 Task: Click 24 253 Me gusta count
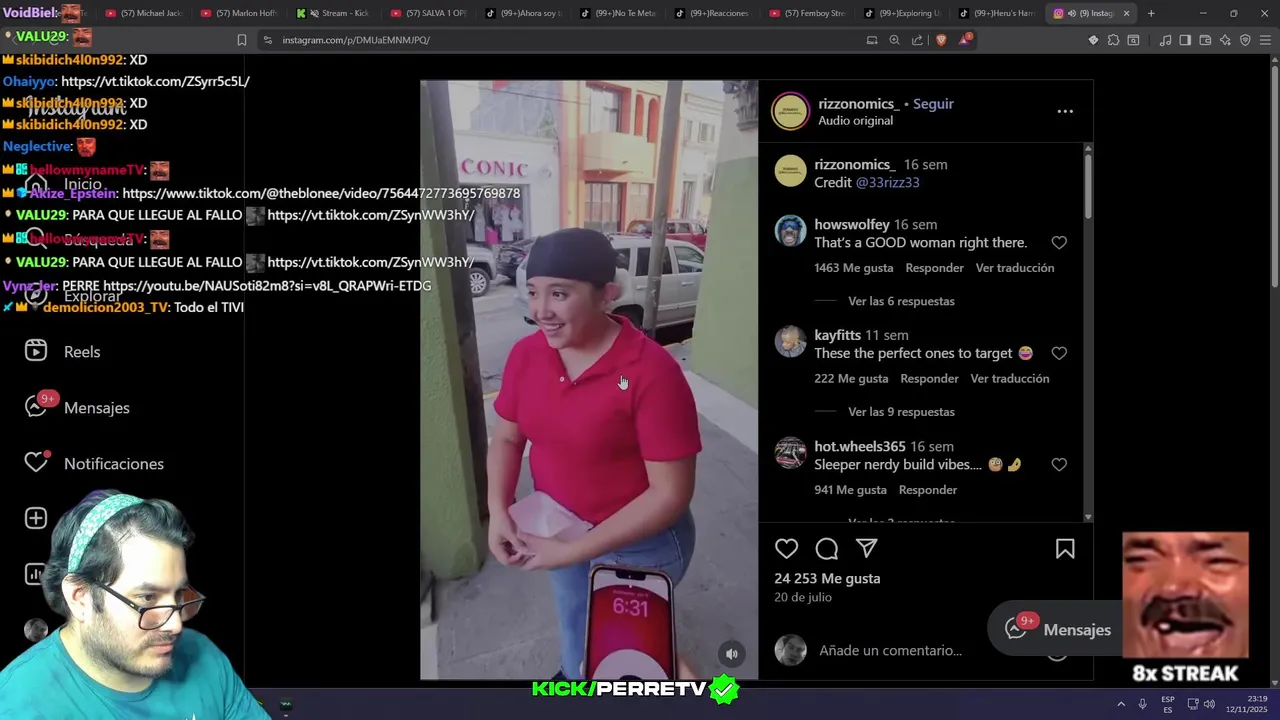coord(827,578)
